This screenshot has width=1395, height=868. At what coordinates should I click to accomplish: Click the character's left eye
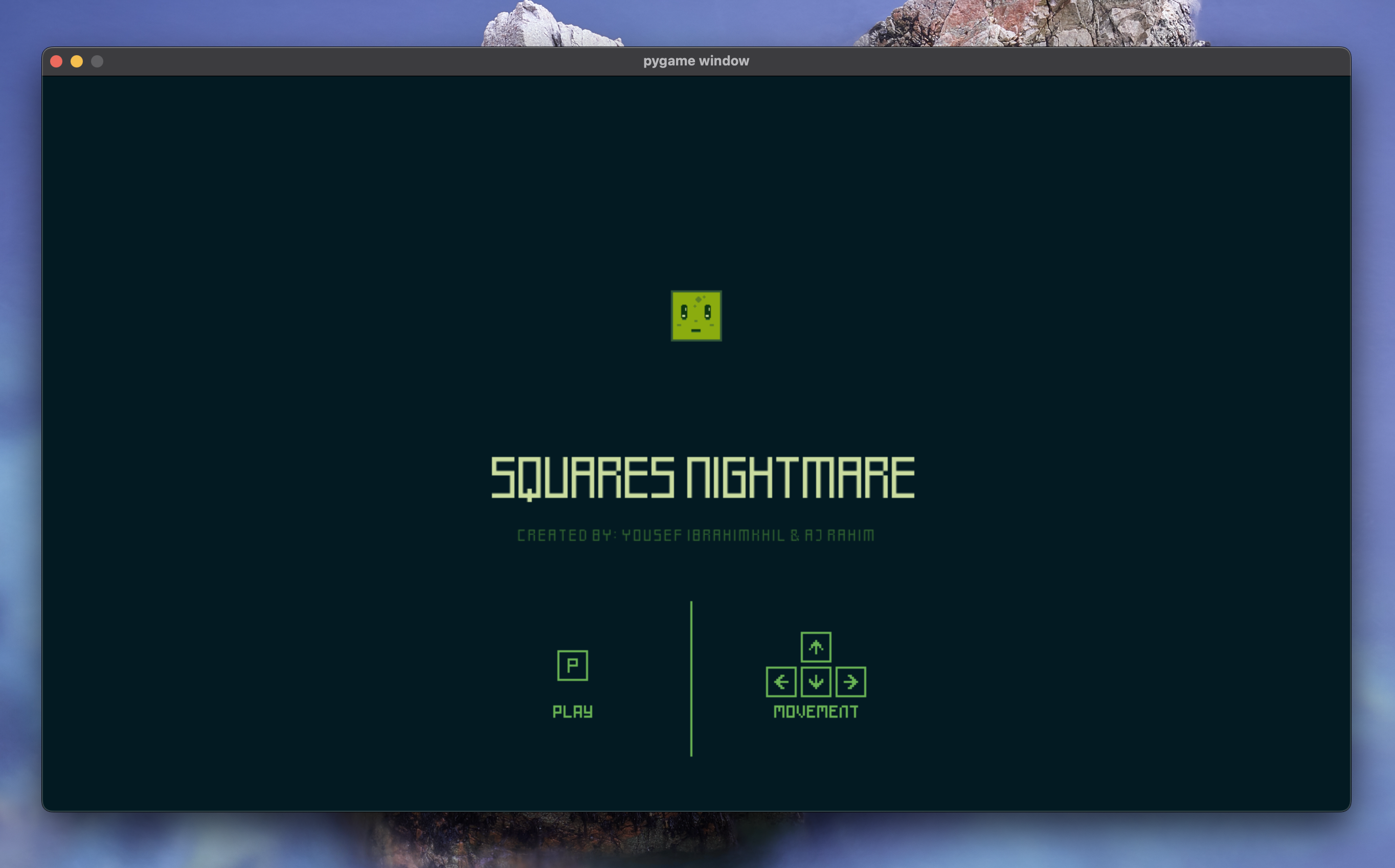click(684, 312)
